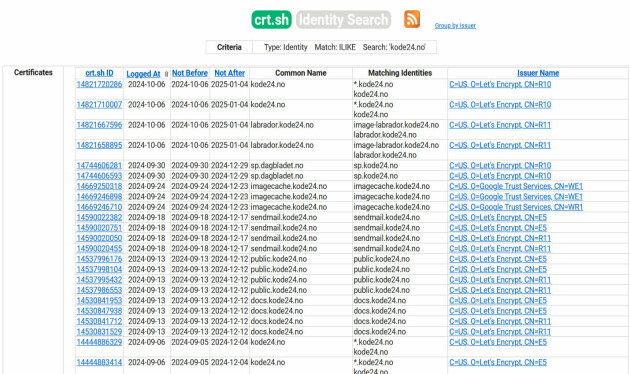Open certificate ID 14444886329

tap(99, 342)
